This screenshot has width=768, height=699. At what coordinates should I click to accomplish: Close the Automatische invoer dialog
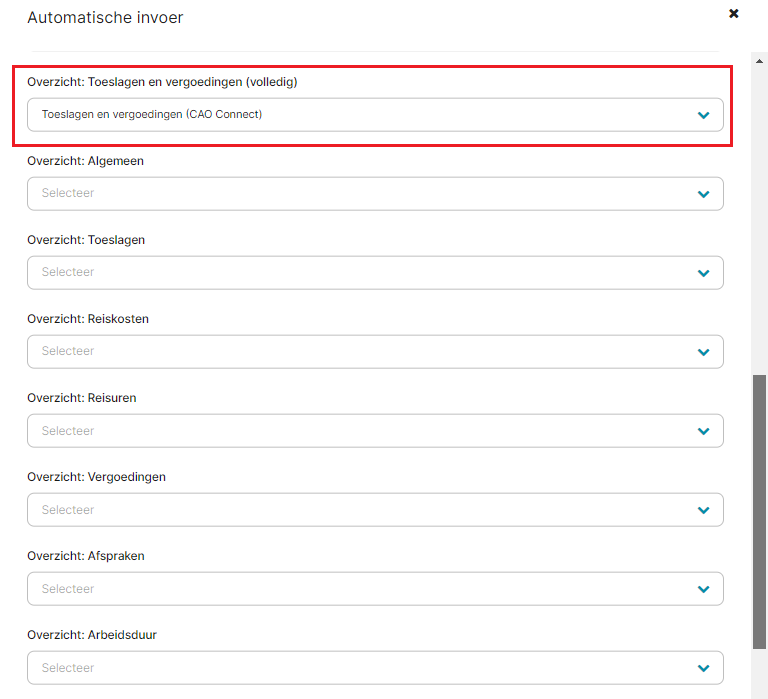tap(733, 14)
